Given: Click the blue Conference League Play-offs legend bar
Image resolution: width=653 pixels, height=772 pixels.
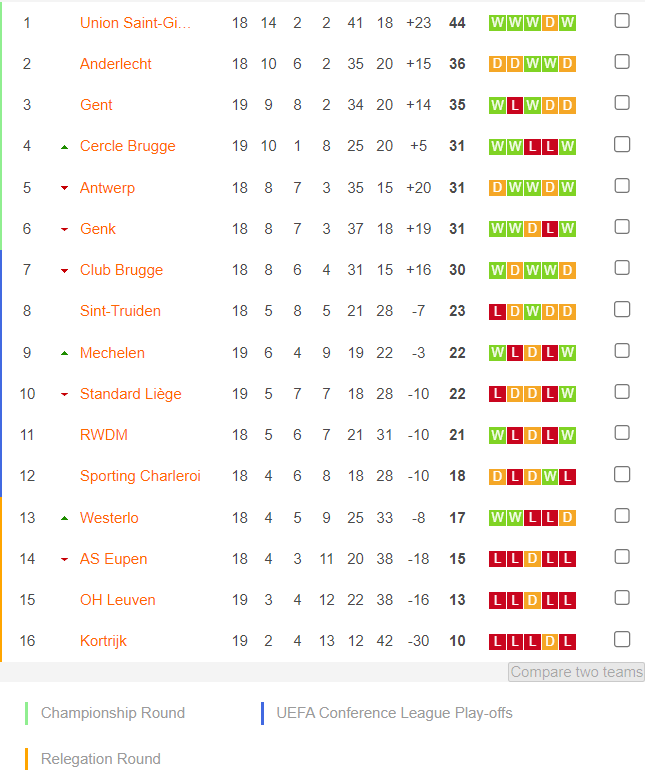Looking at the screenshot, I should (x=262, y=713).
